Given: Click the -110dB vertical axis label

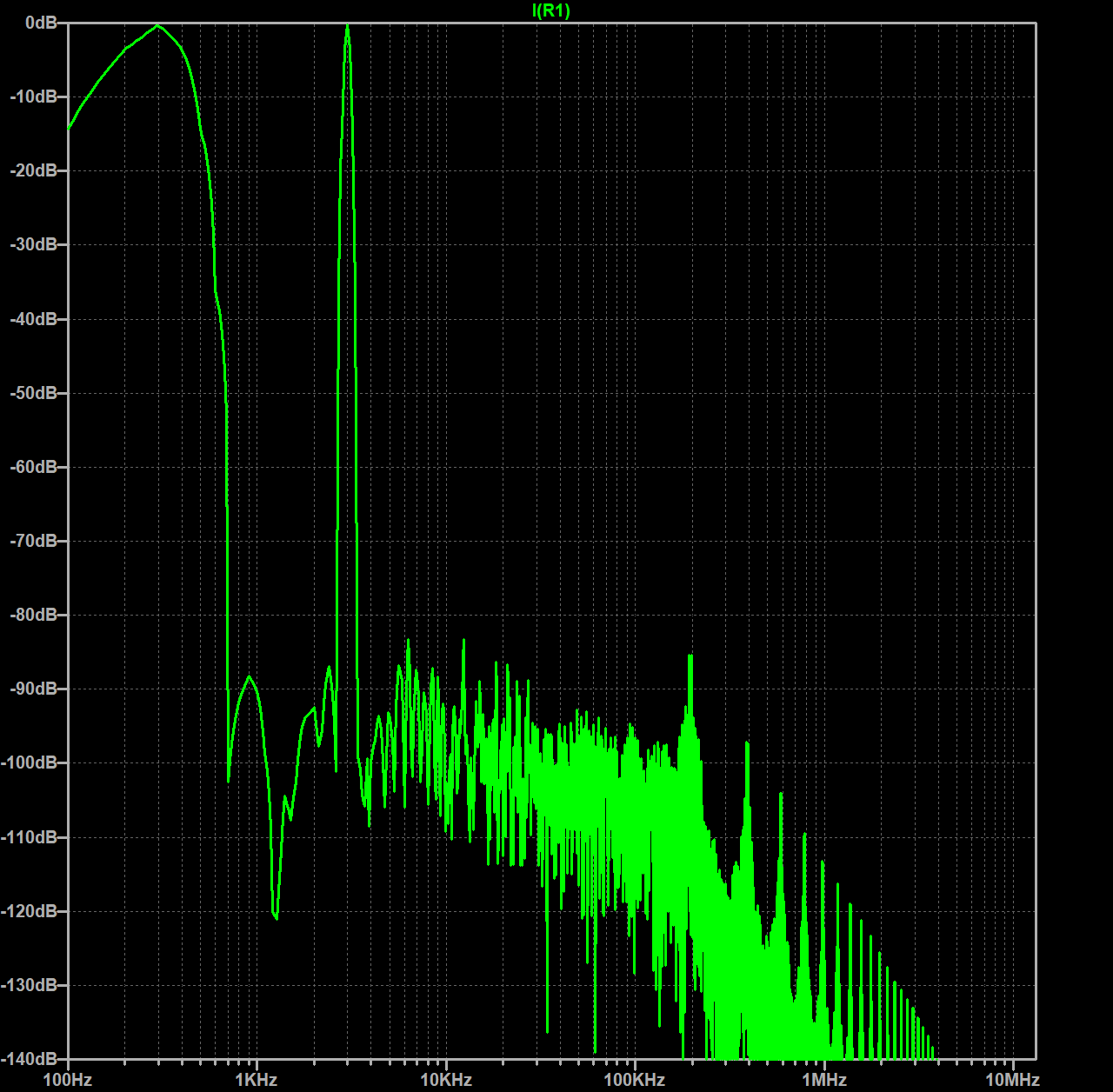Looking at the screenshot, I should tap(30, 837).
